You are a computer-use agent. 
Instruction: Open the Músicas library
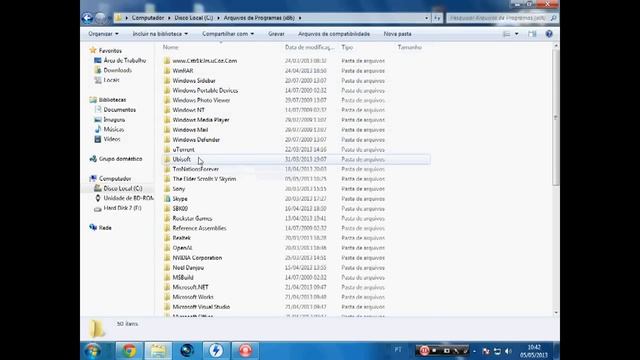113,129
